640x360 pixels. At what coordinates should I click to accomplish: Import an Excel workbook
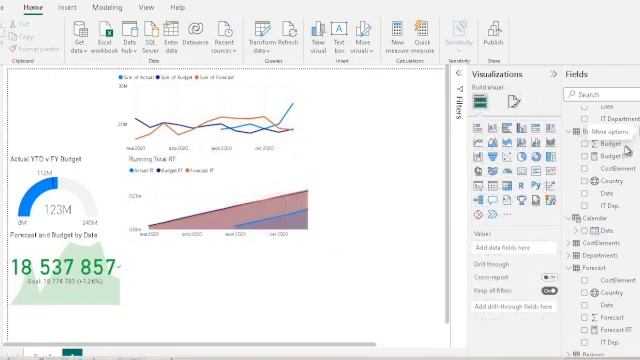pos(104,37)
